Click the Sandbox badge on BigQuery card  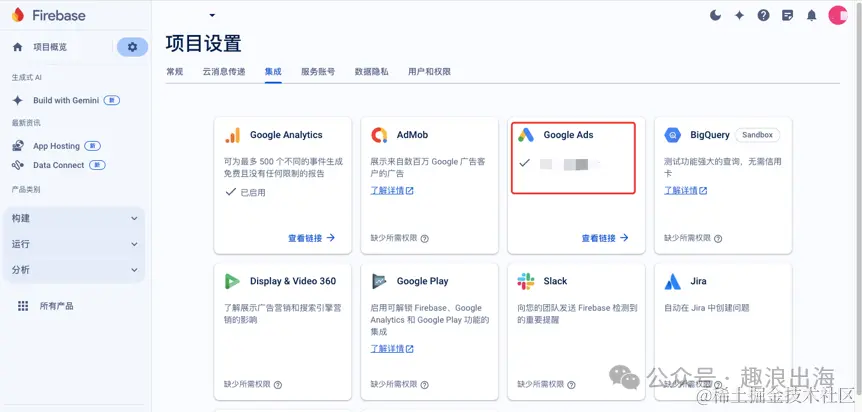[758, 135]
